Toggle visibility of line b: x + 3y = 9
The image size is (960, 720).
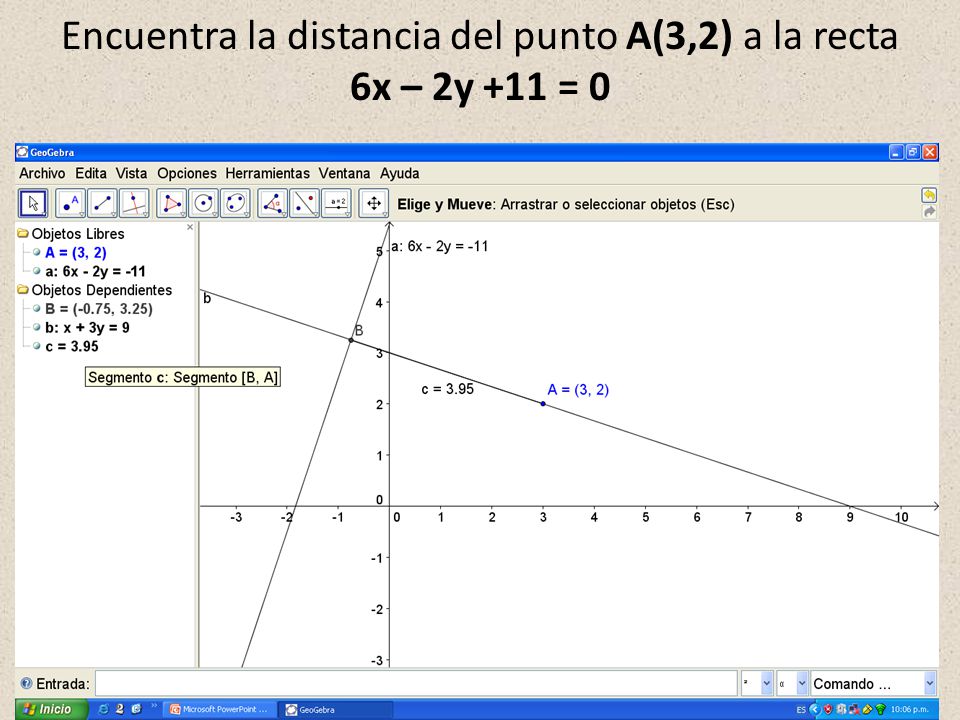pos(37,327)
